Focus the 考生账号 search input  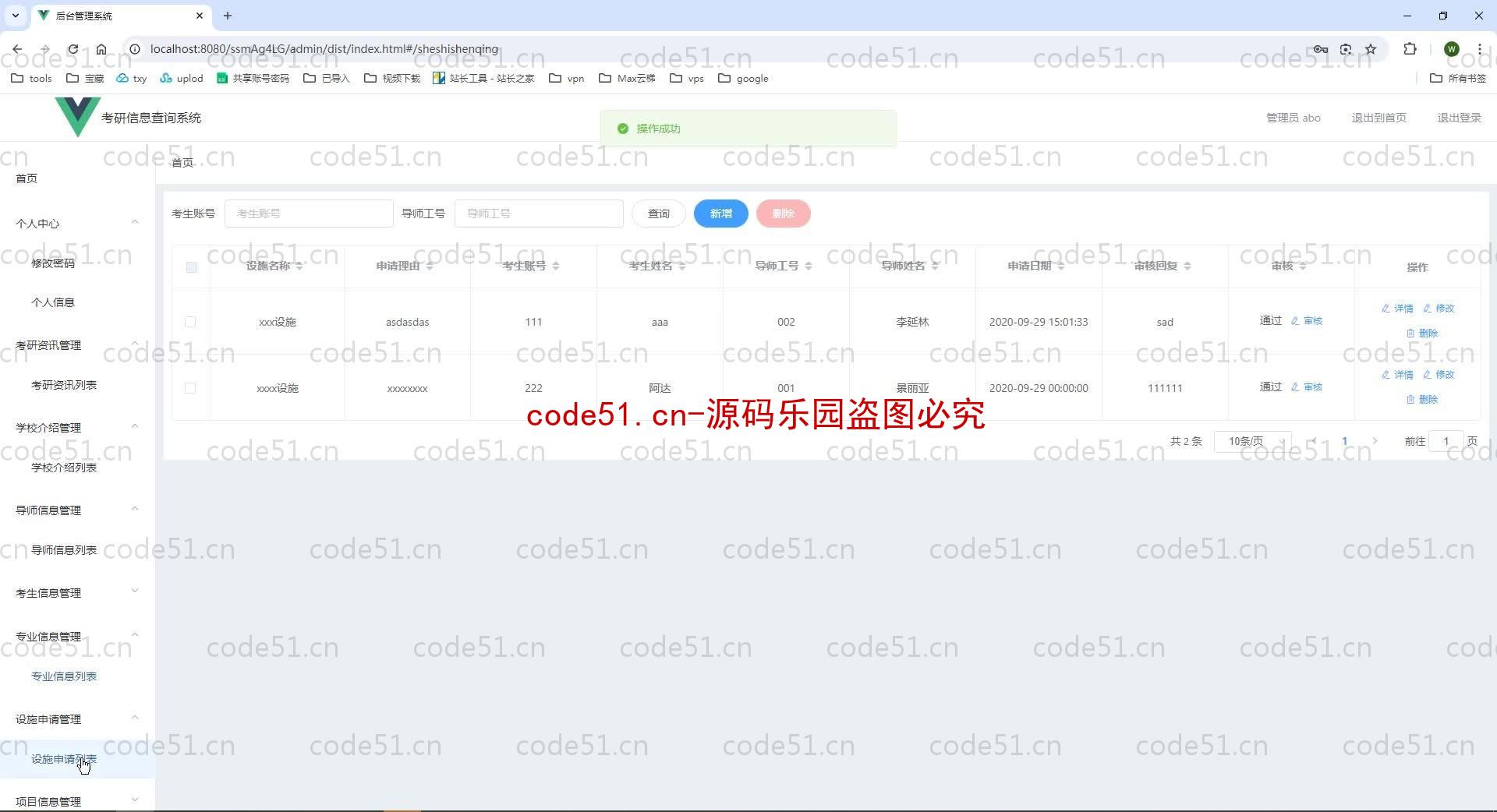tap(309, 214)
